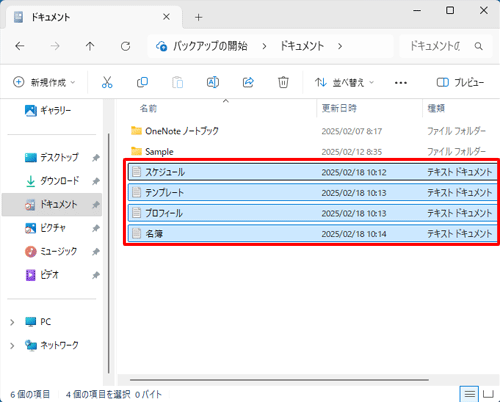
Task: Click the Cut scissors icon
Action: coord(107,82)
